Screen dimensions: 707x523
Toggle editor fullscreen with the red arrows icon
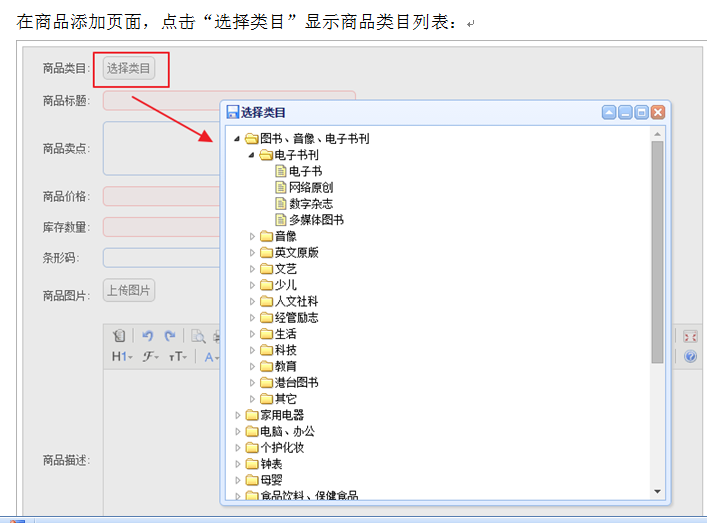690,337
